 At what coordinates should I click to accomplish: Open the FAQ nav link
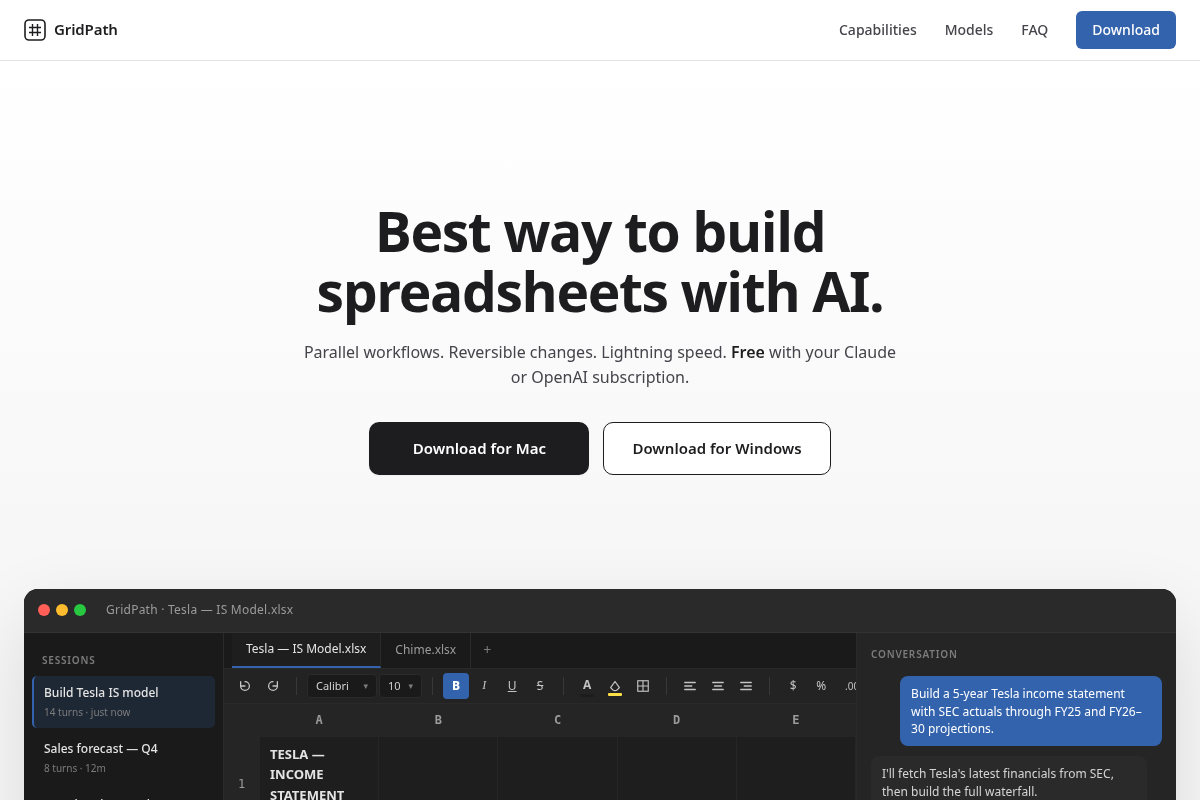click(1034, 30)
